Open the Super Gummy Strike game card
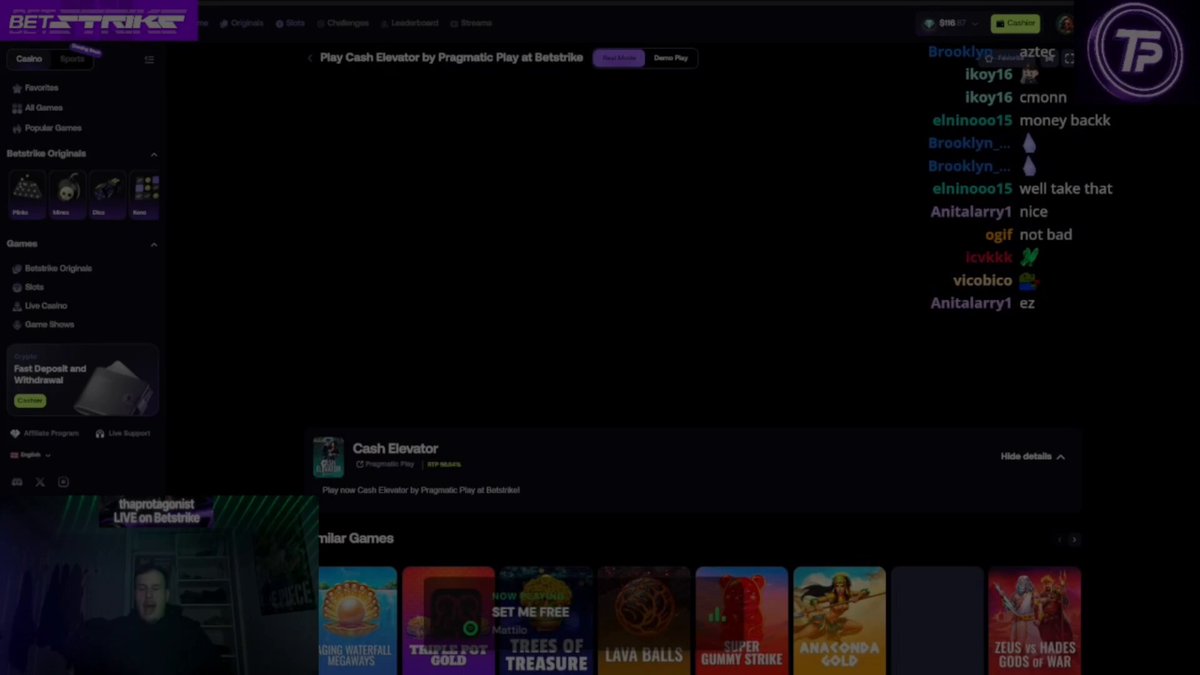Image resolution: width=1200 pixels, height=675 pixels. coord(741,621)
